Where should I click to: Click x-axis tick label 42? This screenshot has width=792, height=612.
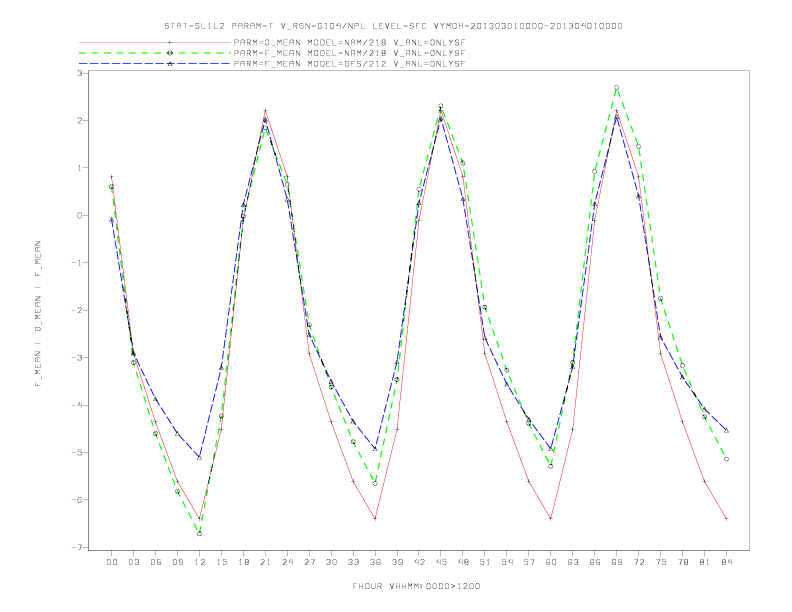point(419,562)
